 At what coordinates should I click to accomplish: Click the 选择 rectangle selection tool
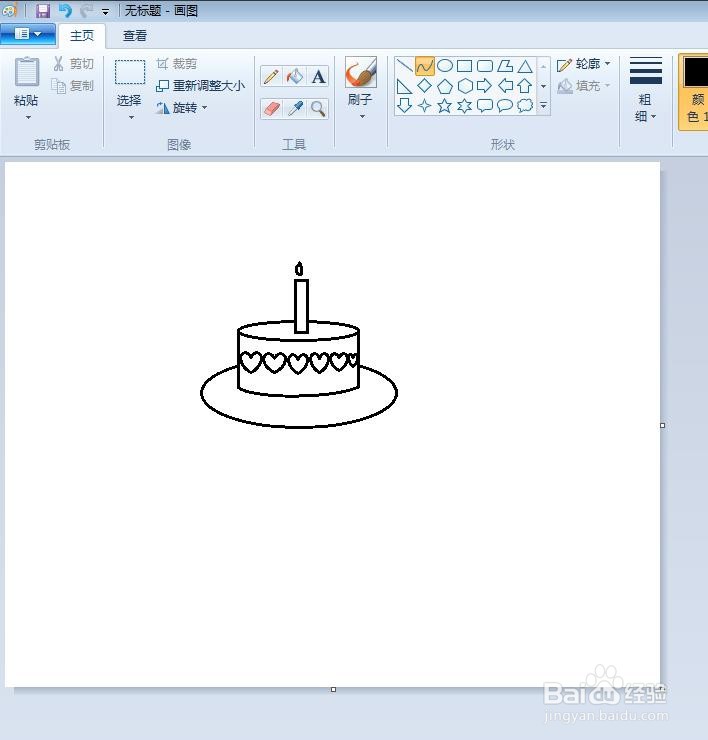click(x=130, y=72)
